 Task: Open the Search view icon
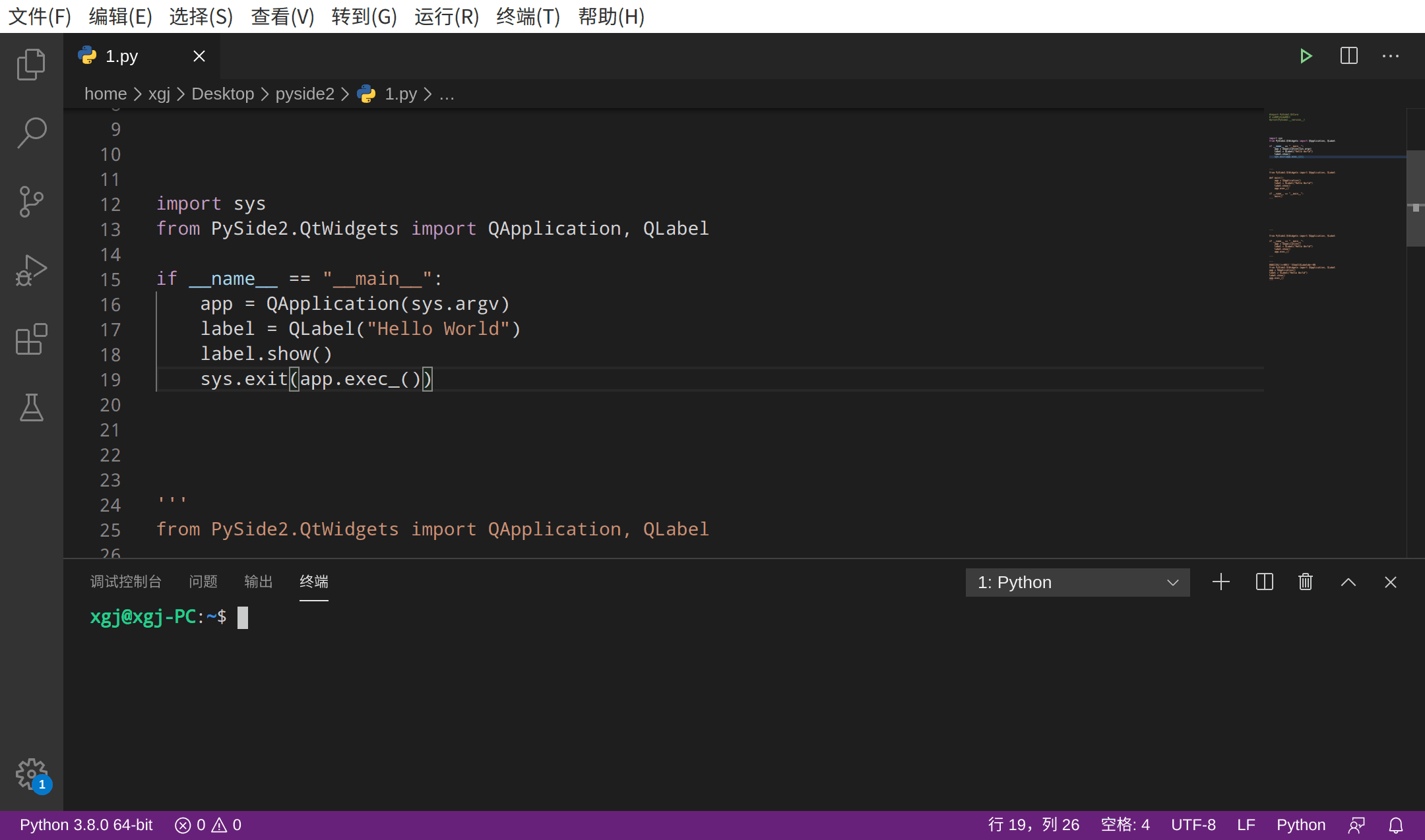pos(31,133)
